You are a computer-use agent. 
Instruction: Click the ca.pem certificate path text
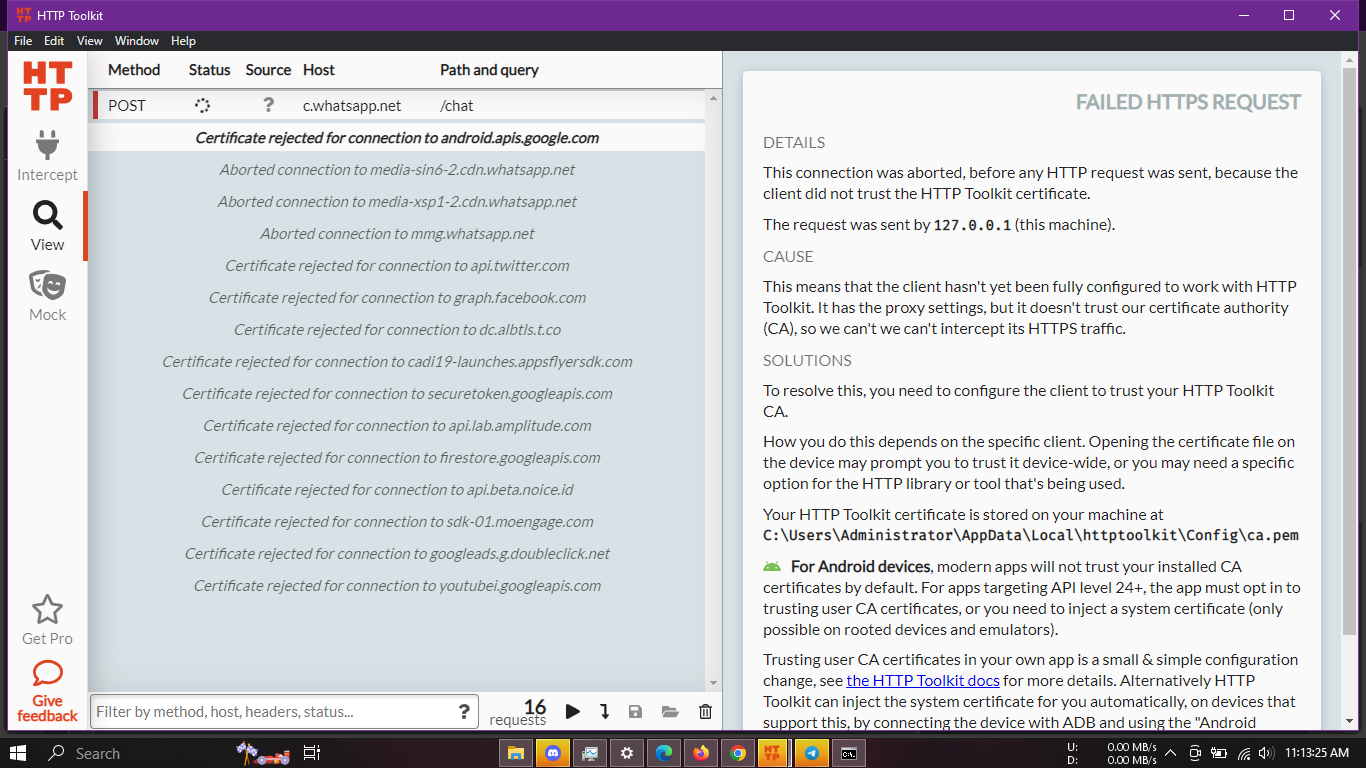click(1031, 535)
